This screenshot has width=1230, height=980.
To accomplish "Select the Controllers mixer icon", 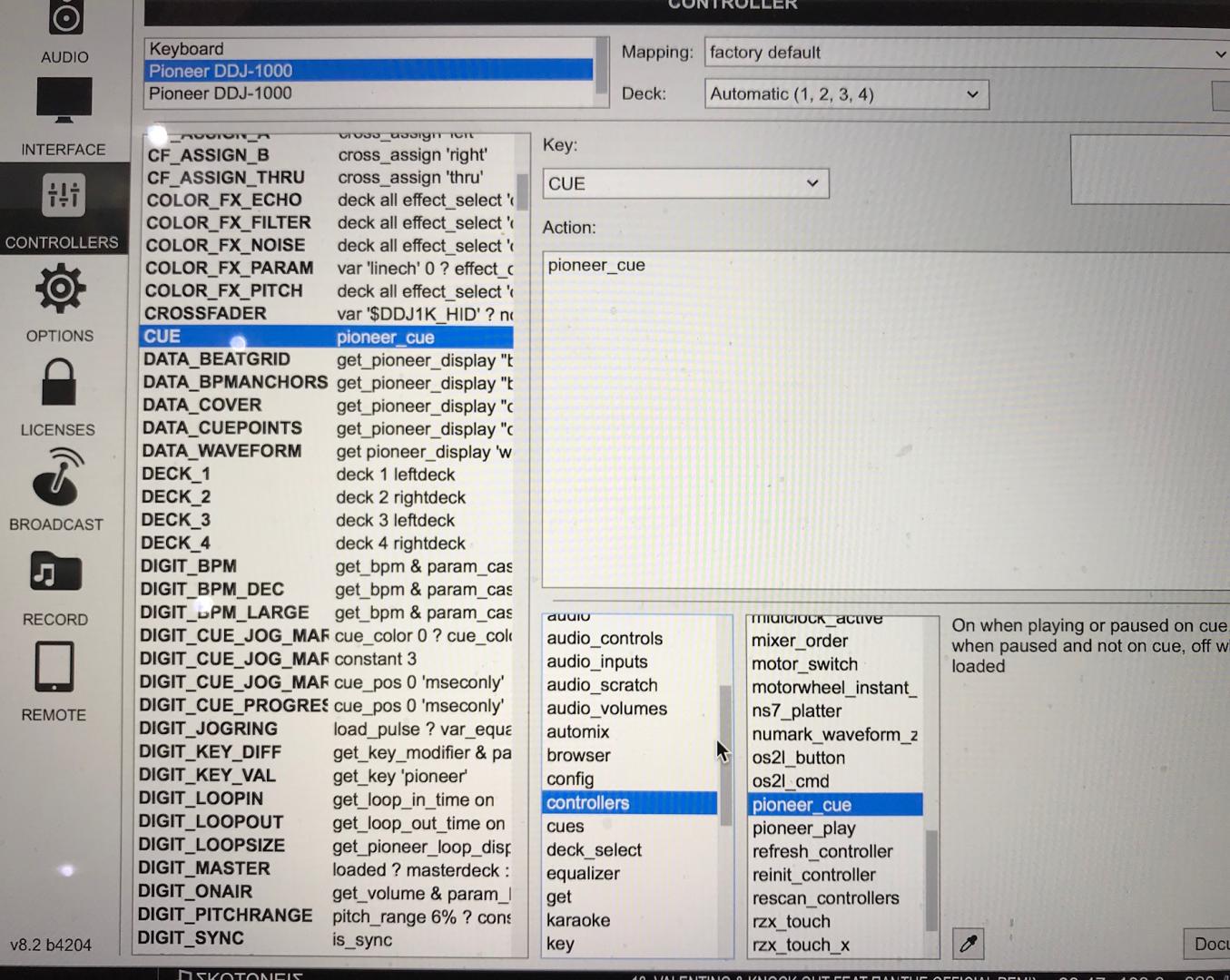I will coord(63,195).
